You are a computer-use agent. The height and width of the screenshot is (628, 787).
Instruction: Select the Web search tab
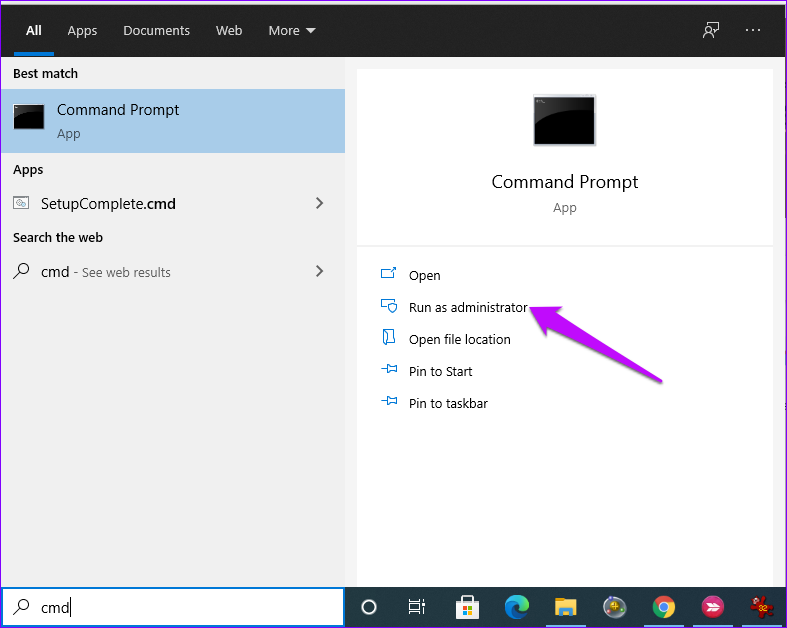tap(229, 31)
